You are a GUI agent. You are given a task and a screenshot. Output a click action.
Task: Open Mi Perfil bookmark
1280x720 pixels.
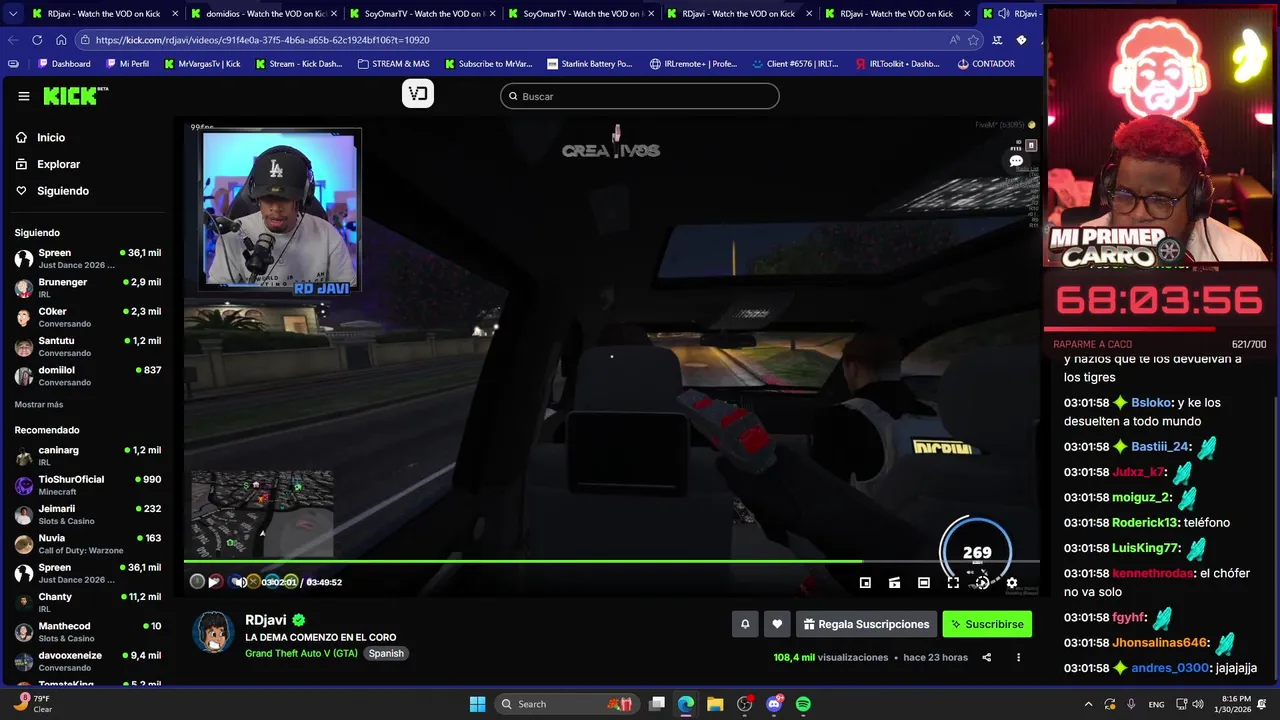pos(126,64)
